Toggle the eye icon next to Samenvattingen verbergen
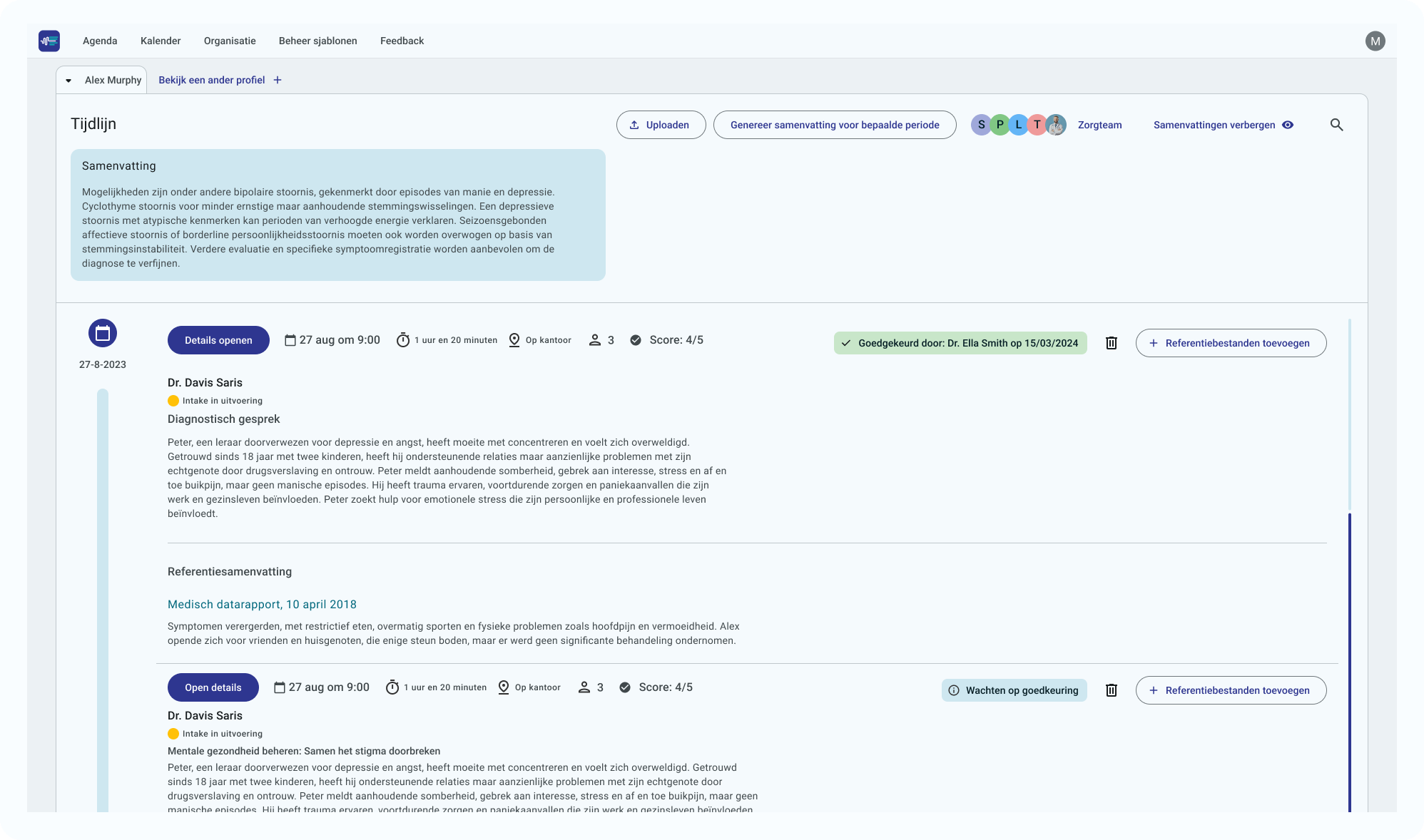This screenshot has width=1424, height=840. [x=1288, y=125]
